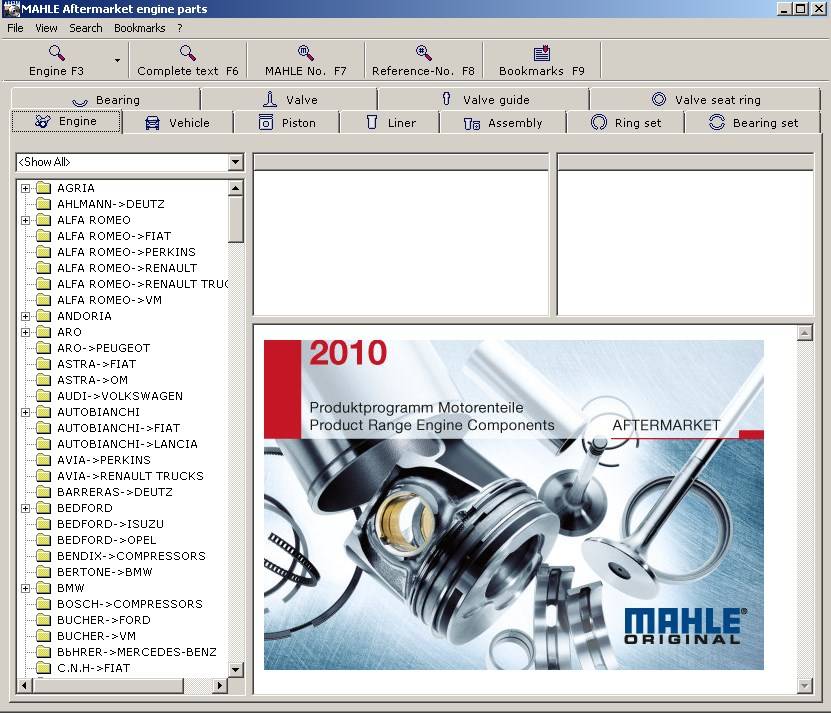Open the Search menu

86,28
